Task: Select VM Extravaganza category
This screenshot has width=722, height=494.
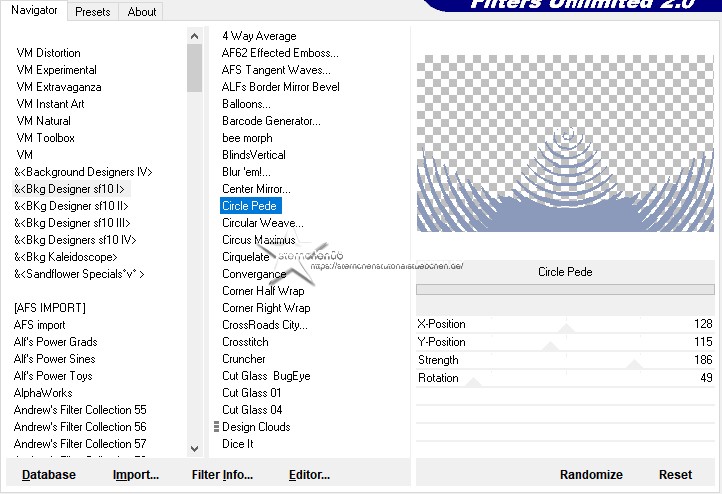Action: point(58,87)
